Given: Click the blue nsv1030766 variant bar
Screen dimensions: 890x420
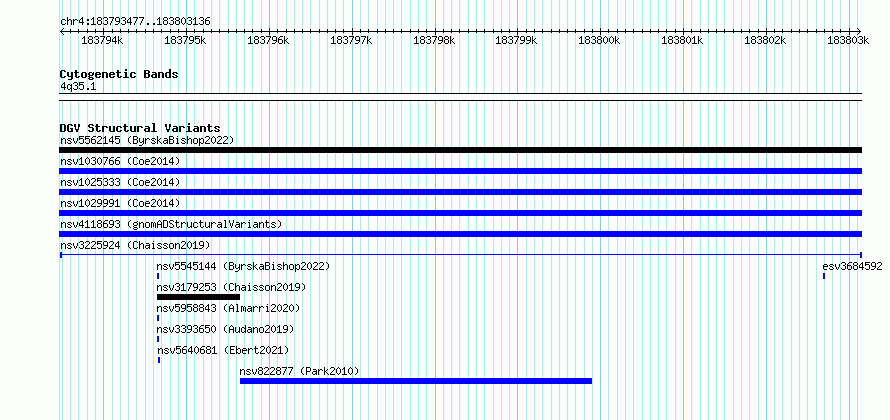Looking at the screenshot, I should (x=461, y=171).
